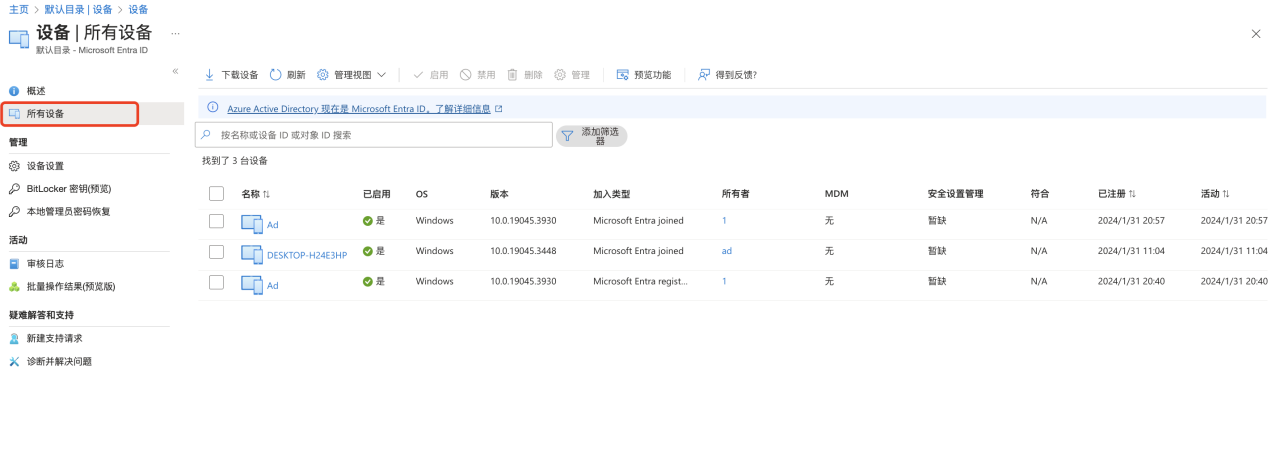Click the Got feedback (得到反馈) button
This screenshot has width=1280, height=475.
point(727,75)
